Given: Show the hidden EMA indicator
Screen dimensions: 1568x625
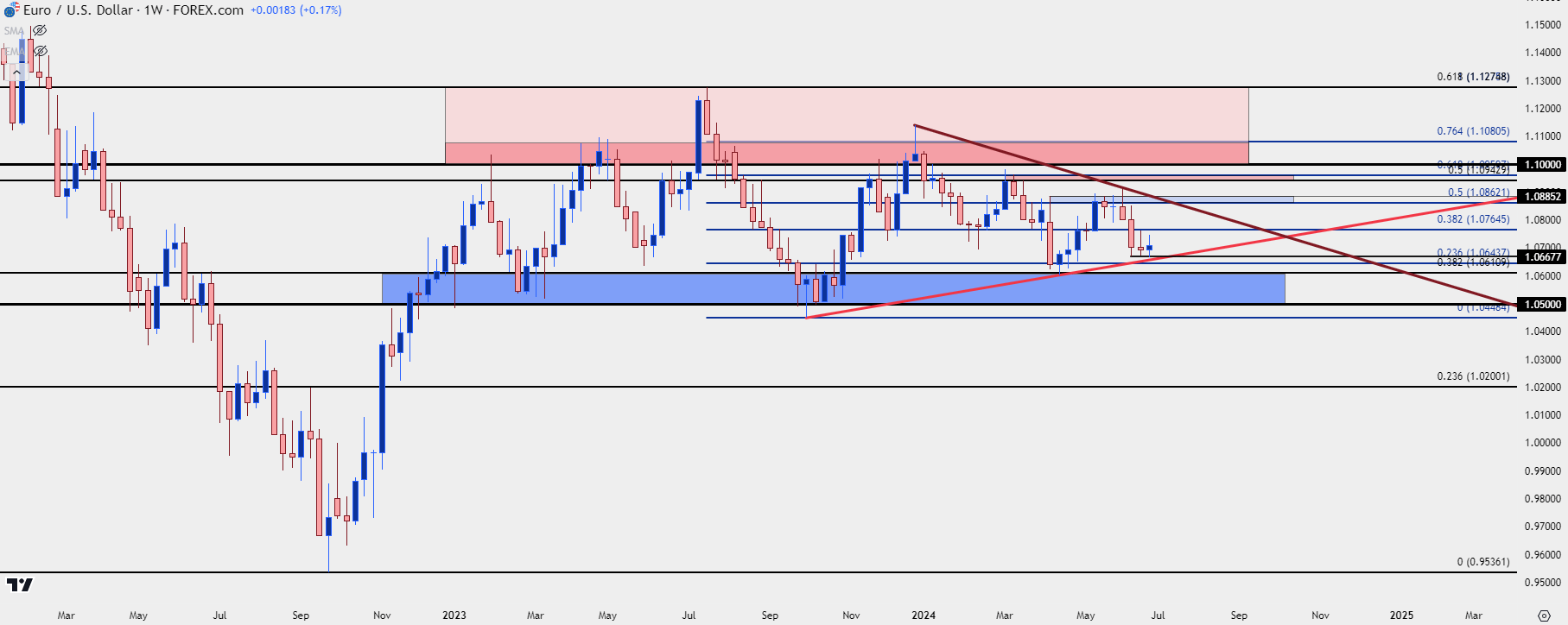Looking at the screenshot, I should (40, 52).
